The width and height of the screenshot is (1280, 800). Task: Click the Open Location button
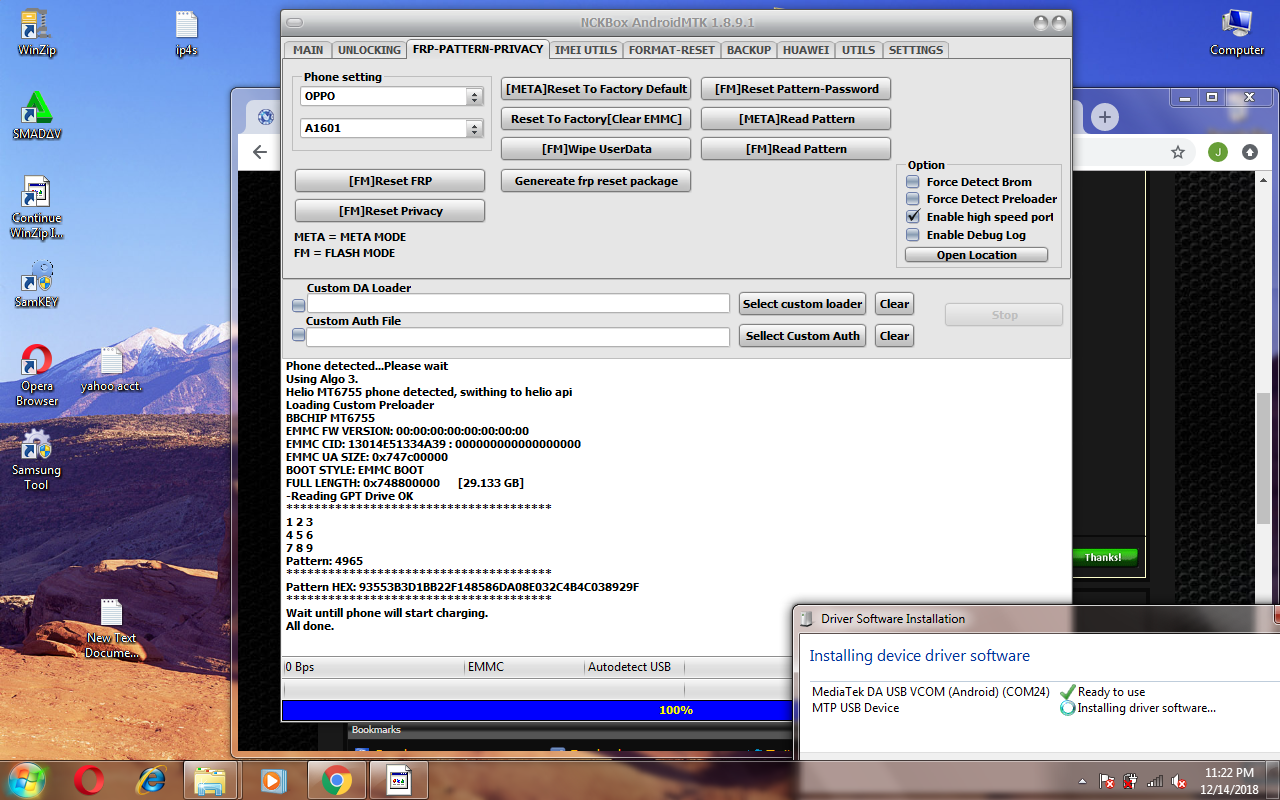pyautogui.click(x=976, y=255)
